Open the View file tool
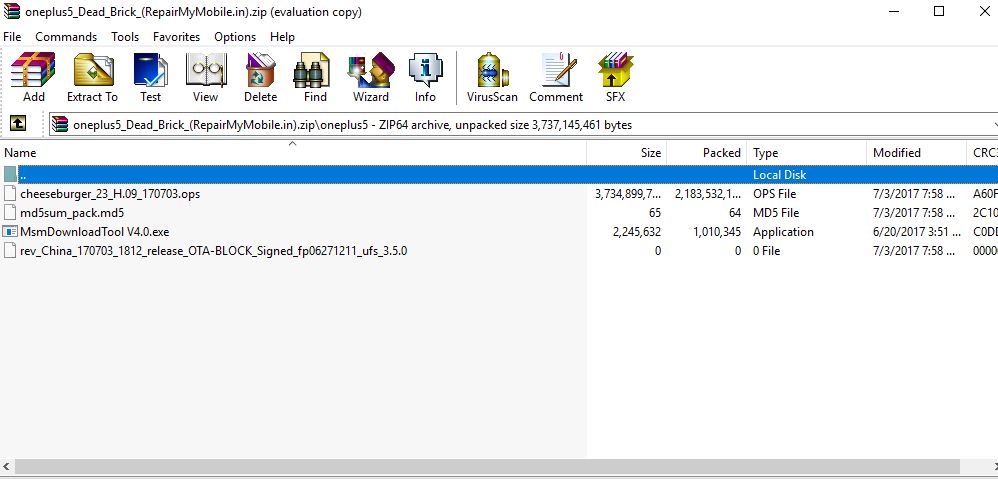Screen dimensions: 998x479 tap(205, 78)
